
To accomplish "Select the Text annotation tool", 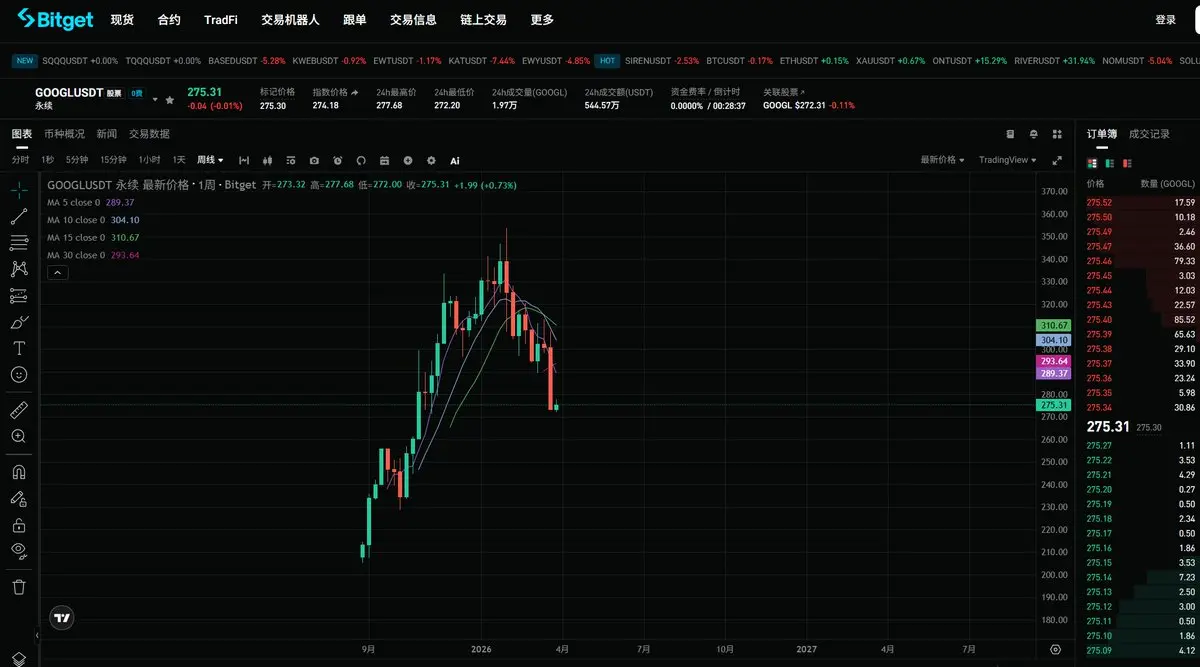I will click(x=19, y=348).
